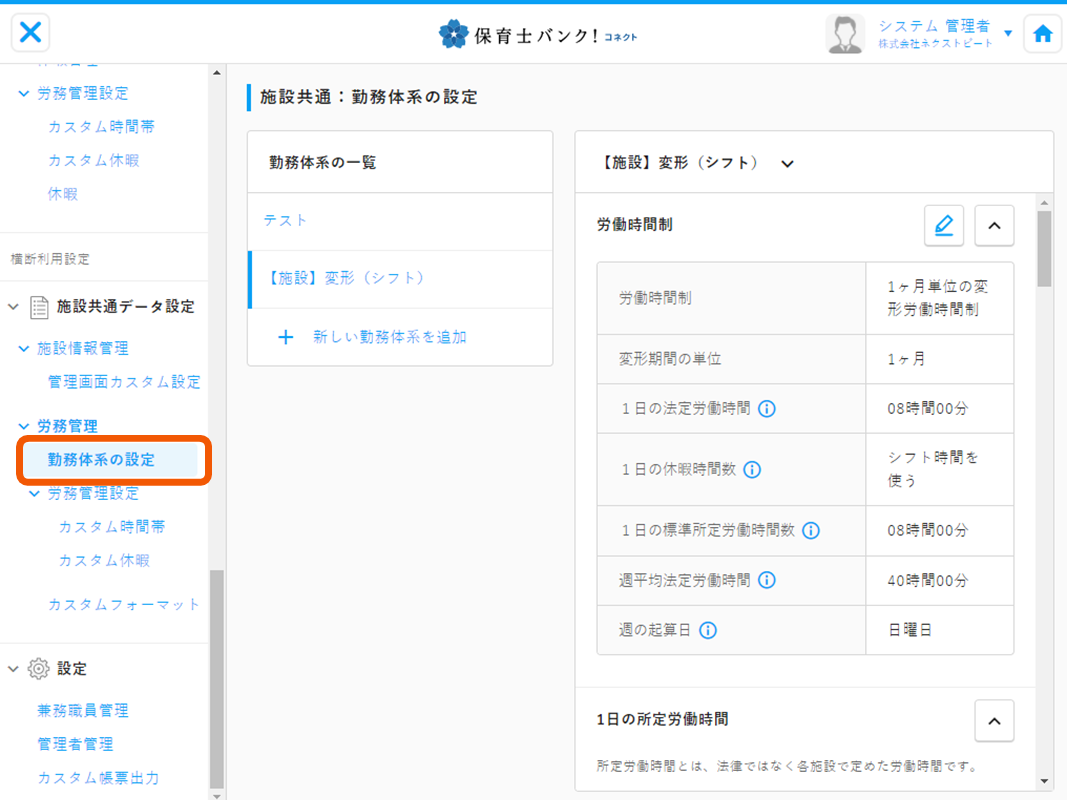Open 管理画面カスタム設定 in sidebar
The height and width of the screenshot is (800, 1067).
click(124, 382)
